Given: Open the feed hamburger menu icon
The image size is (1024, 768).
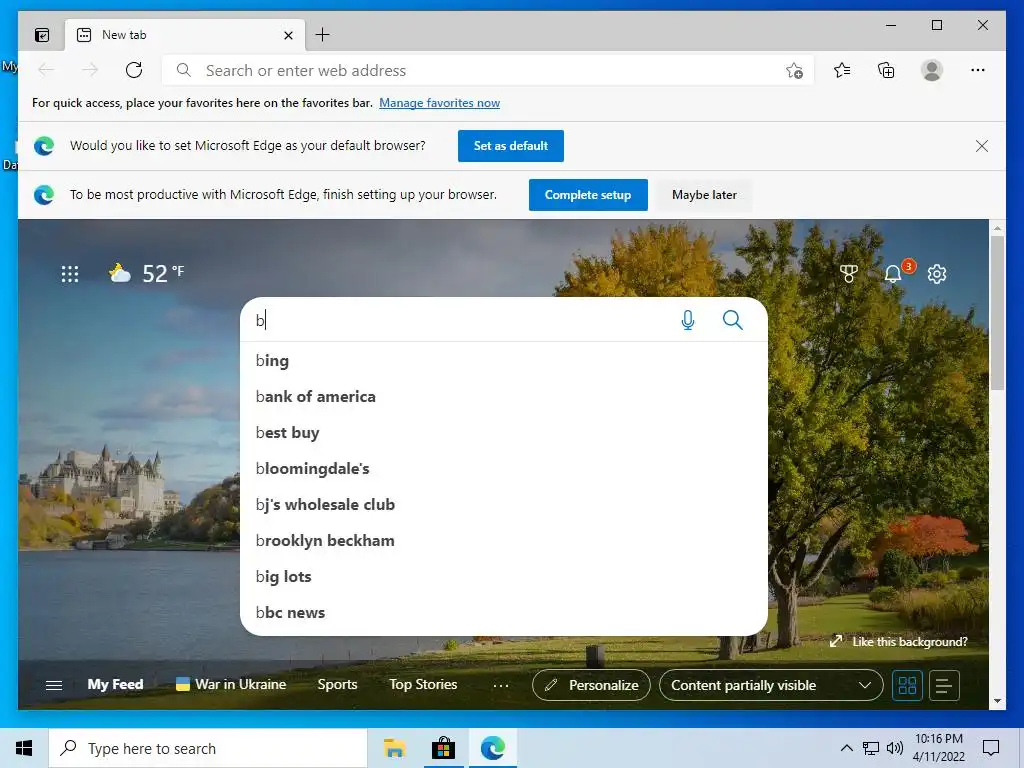Looking at the screenshot, I should coord(54,685).
